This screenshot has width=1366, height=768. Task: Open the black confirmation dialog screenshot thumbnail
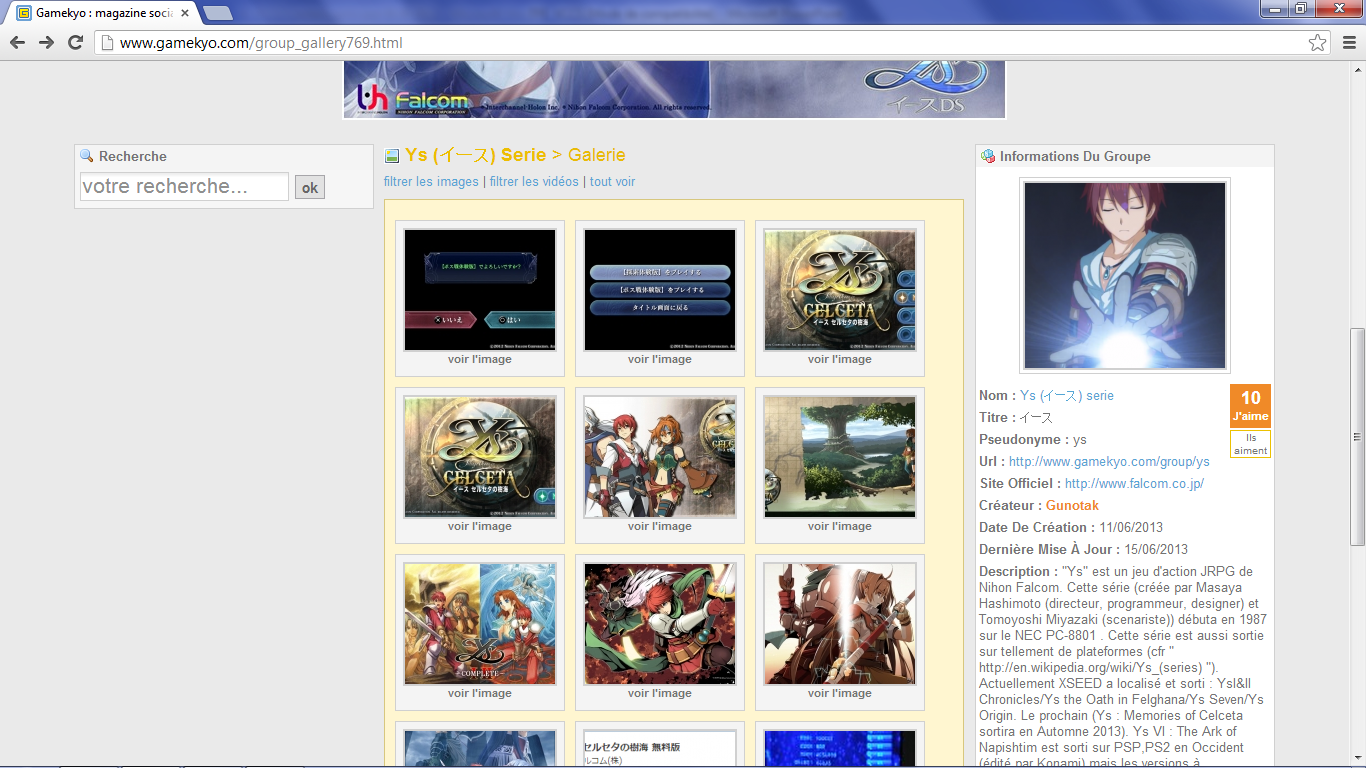(480, 290)
